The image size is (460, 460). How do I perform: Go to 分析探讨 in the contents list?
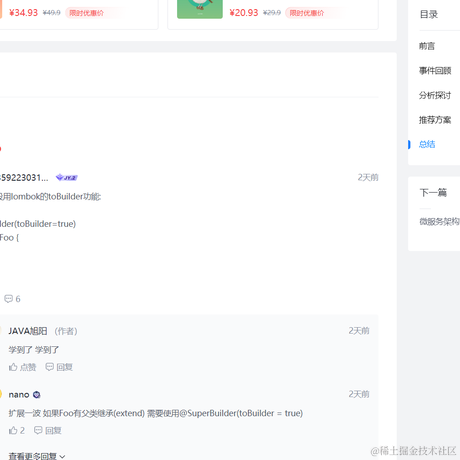tap(435, 95)
